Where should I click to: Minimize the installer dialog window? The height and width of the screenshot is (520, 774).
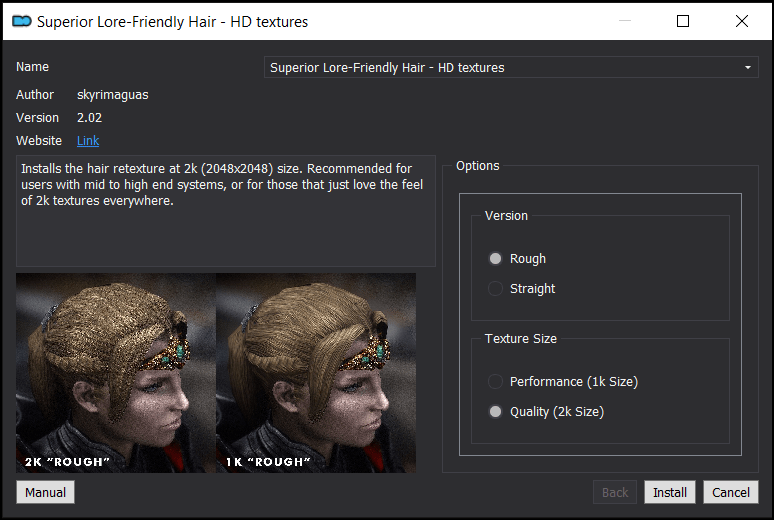tap(625, 21)
